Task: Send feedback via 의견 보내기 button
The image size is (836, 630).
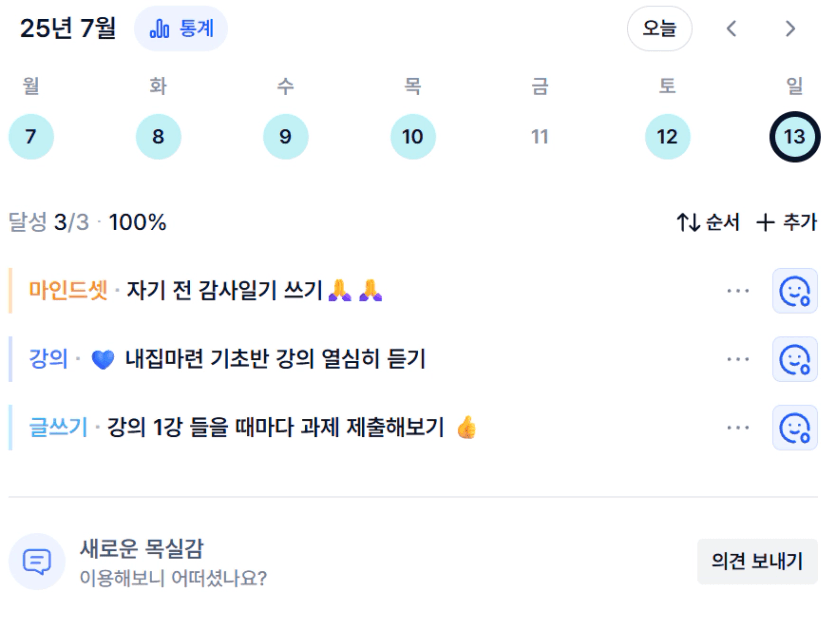Action: [757, 561]
